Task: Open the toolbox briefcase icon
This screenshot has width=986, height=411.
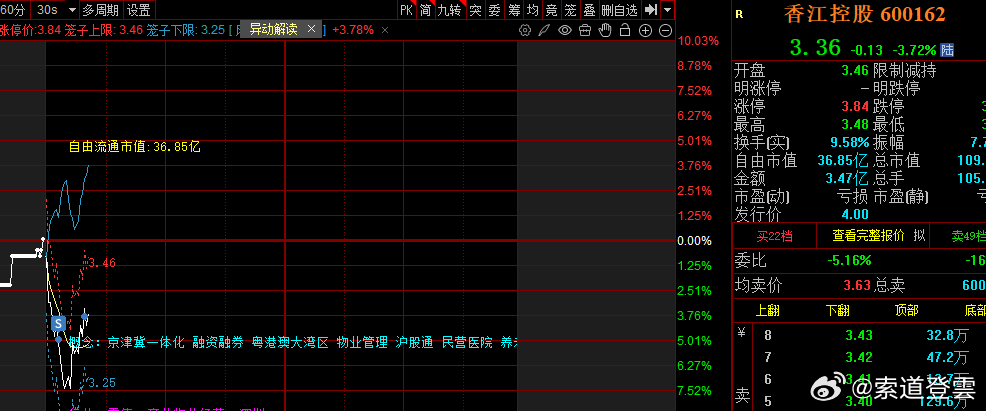Action: point(585,30)
